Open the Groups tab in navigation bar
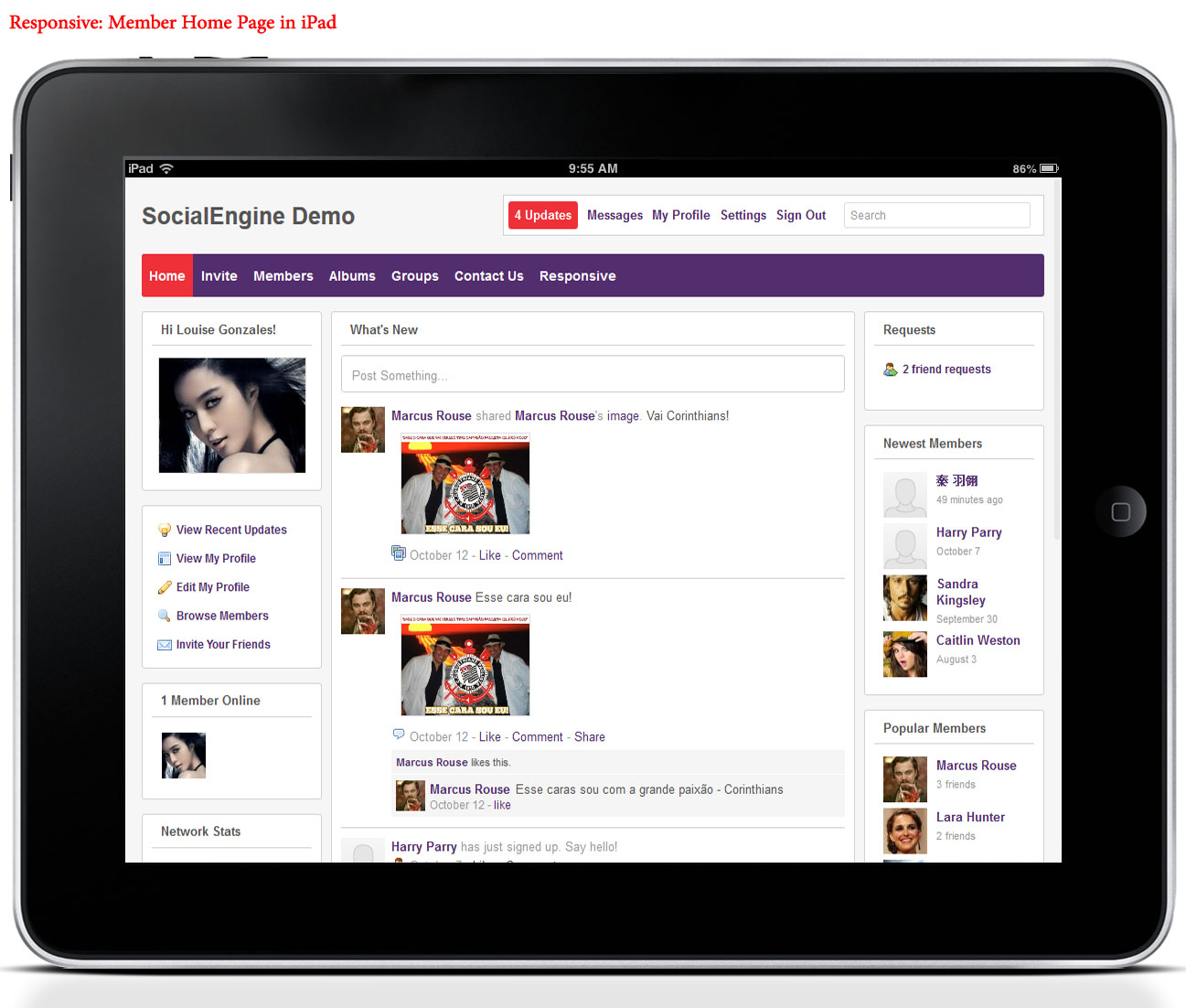 [414, 276]
